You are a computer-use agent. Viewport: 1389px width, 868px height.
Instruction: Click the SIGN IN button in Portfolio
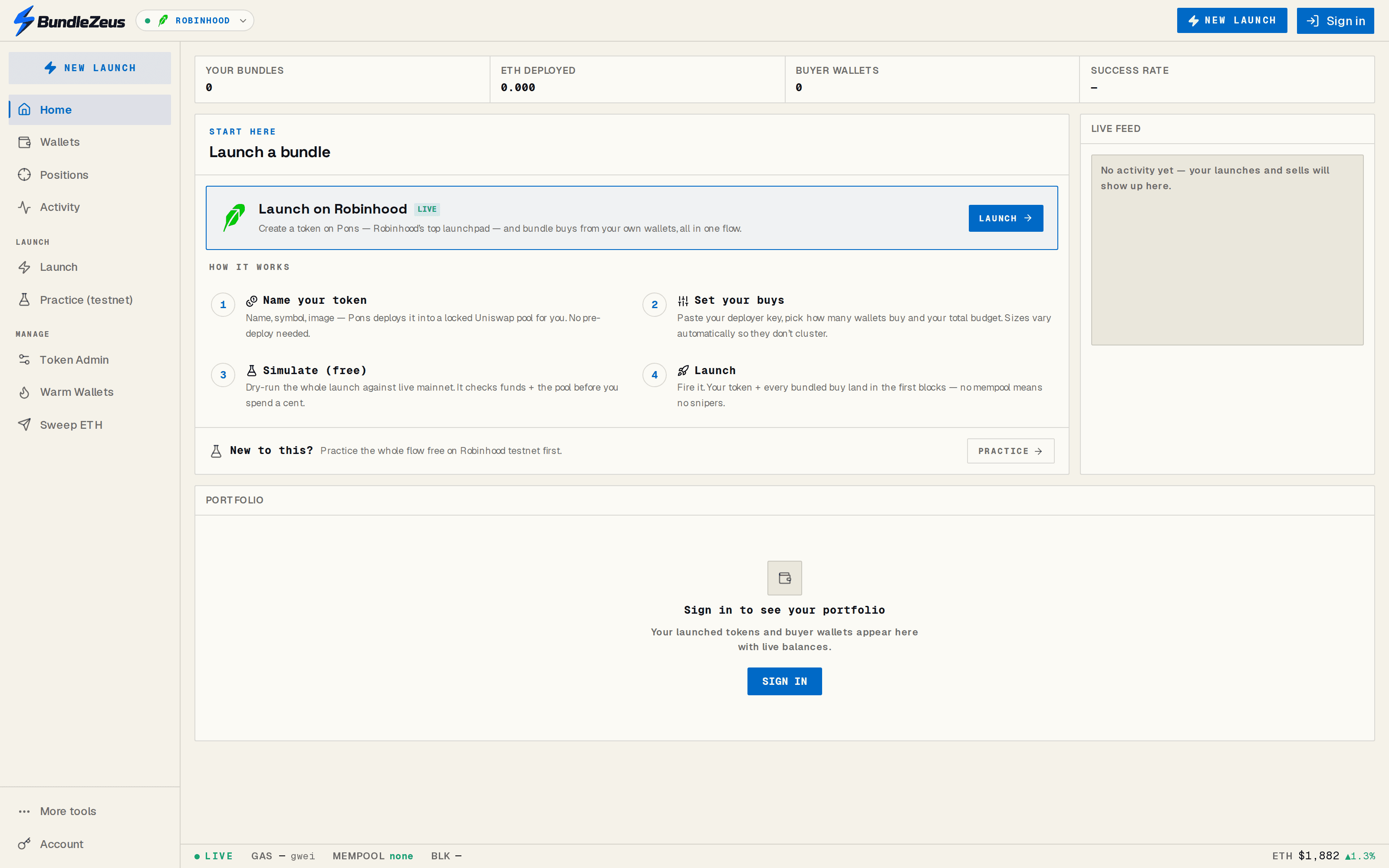pos(784,681)
